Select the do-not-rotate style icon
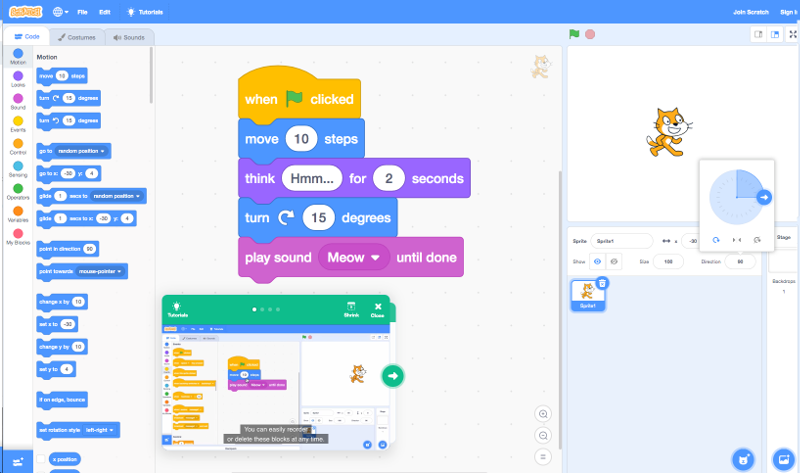800x473 pixels. click(757, 240)
